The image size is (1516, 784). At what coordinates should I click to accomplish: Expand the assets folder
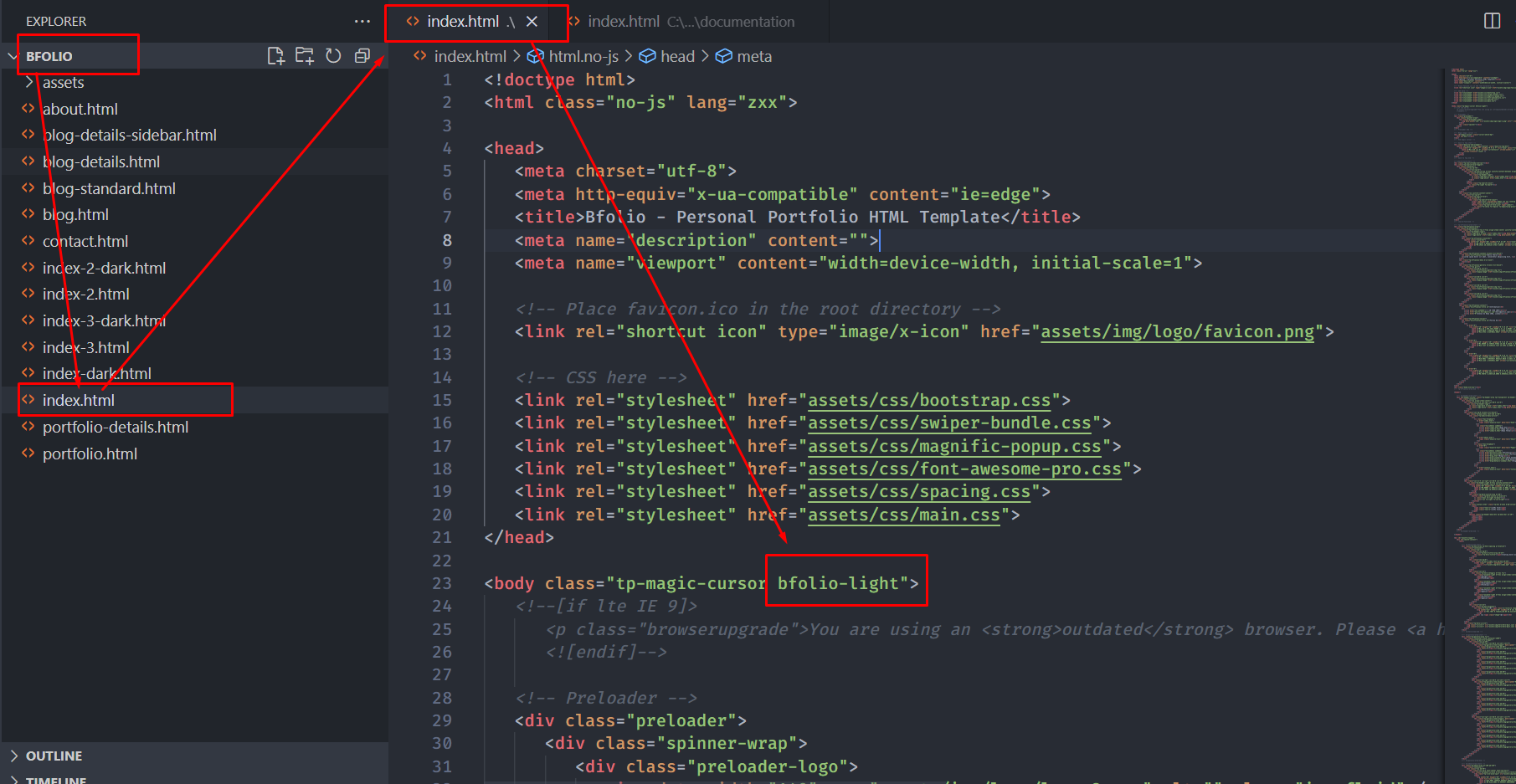tap(63, 82)
